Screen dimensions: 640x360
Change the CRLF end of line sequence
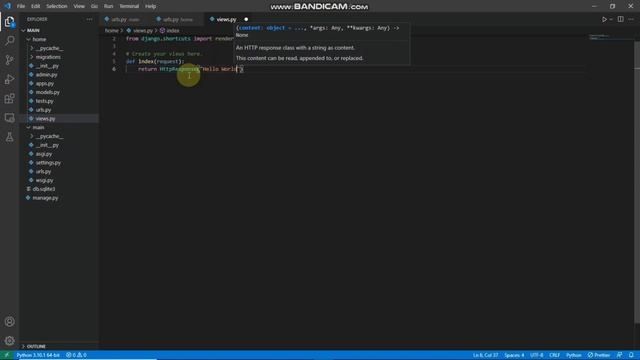pos(554,355)
